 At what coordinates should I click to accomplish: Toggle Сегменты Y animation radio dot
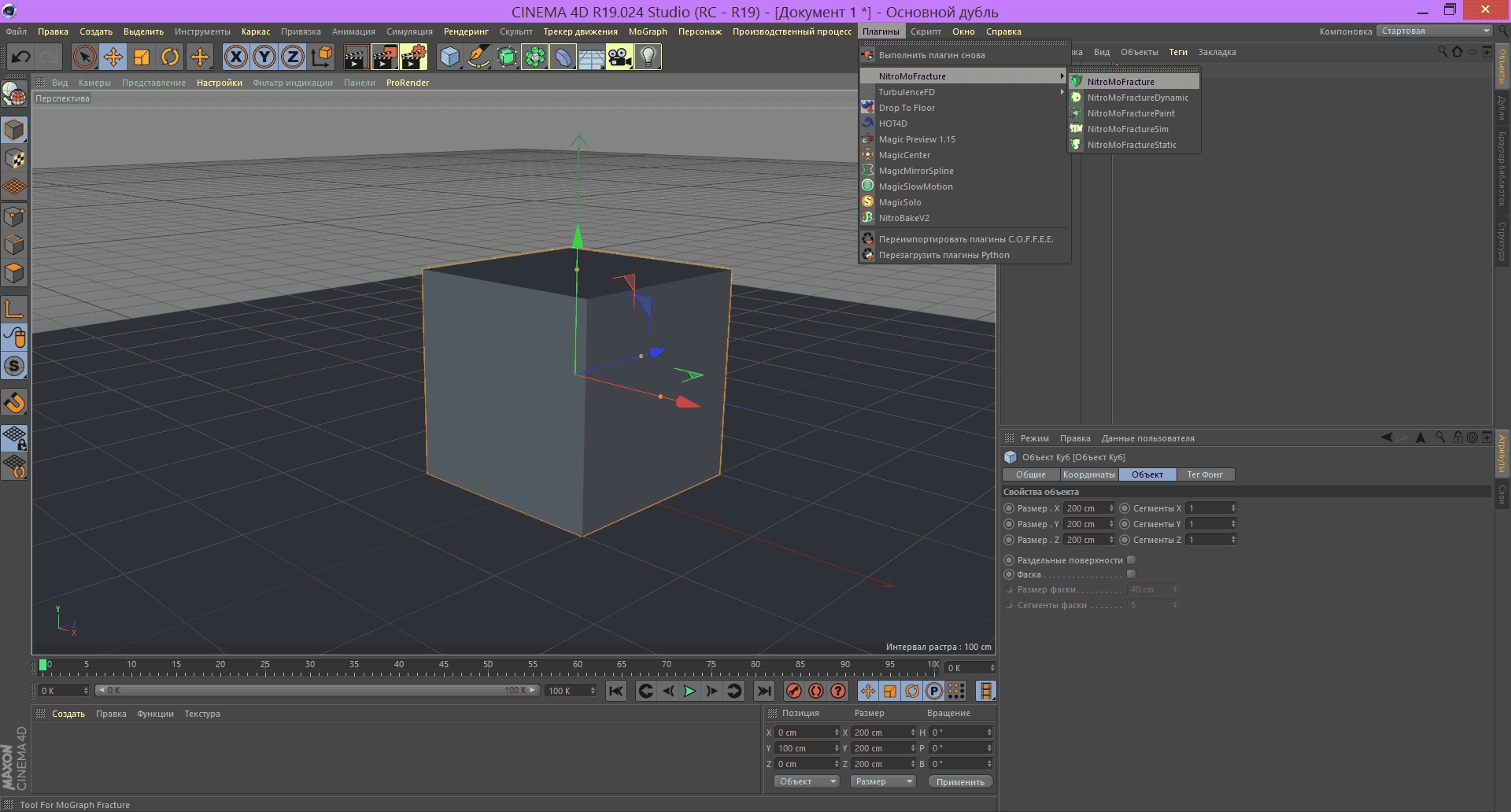(1125, 524)
